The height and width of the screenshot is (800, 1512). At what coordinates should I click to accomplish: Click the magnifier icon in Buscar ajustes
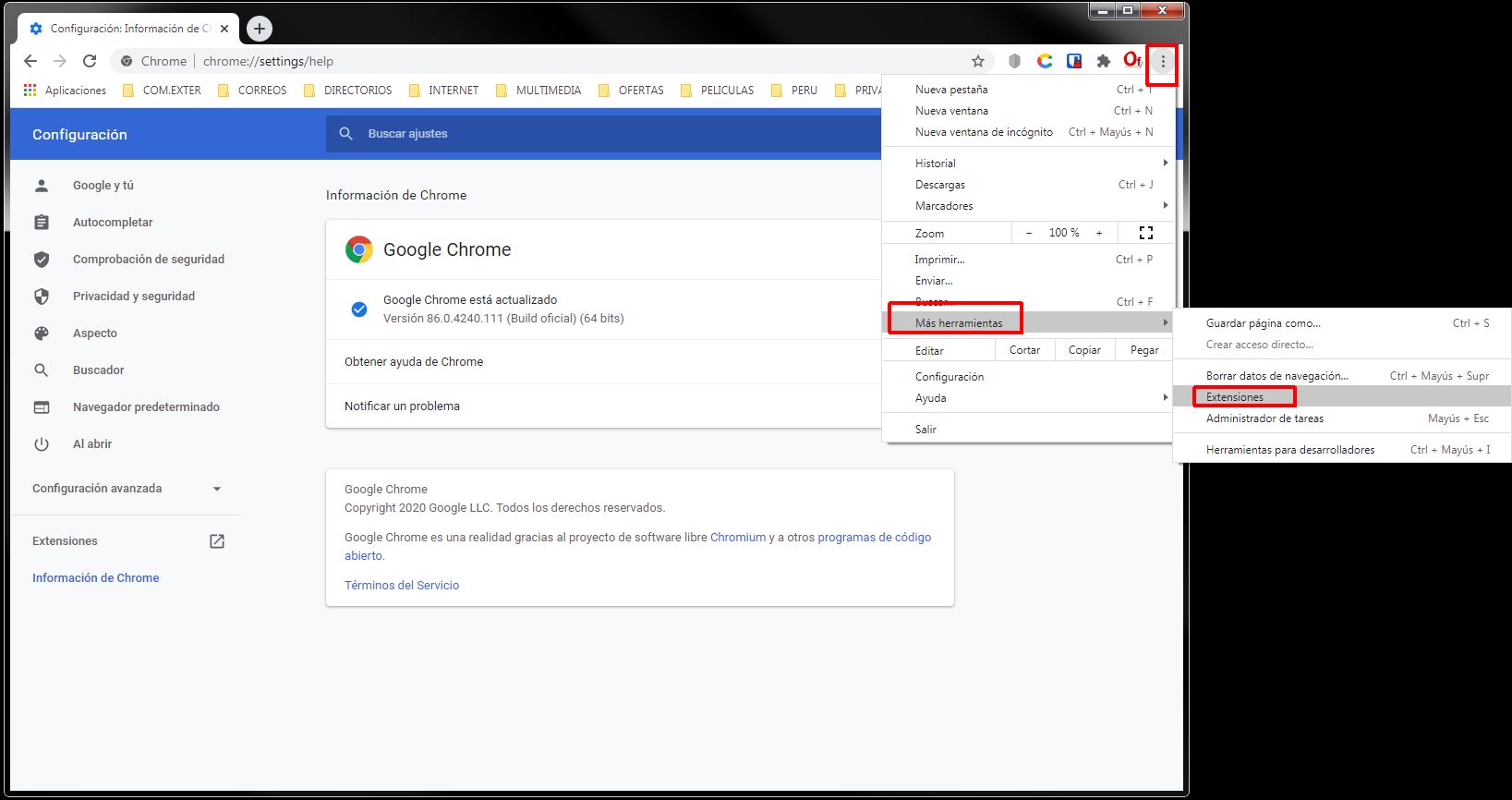[346, 134]
